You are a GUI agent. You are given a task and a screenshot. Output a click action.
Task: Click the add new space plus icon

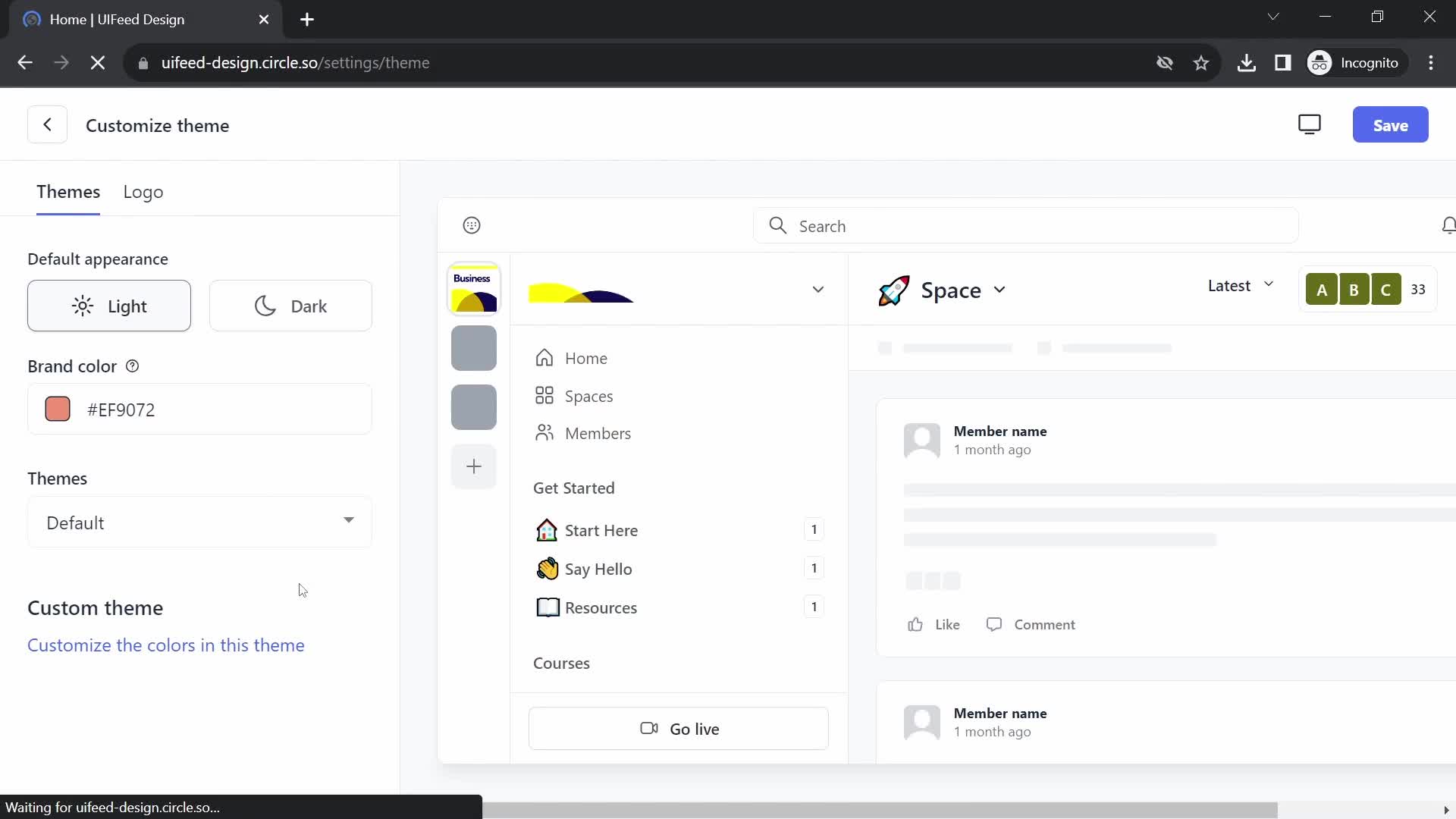473,466
